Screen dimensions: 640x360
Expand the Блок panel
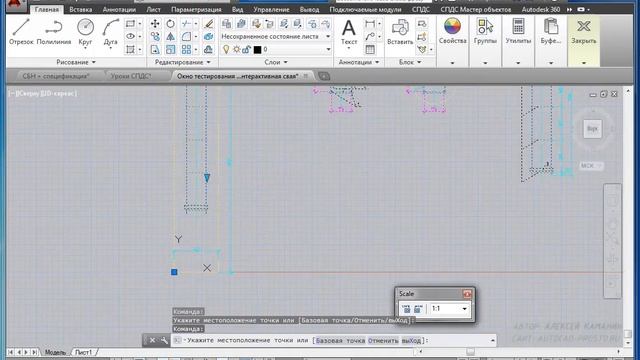410,62
